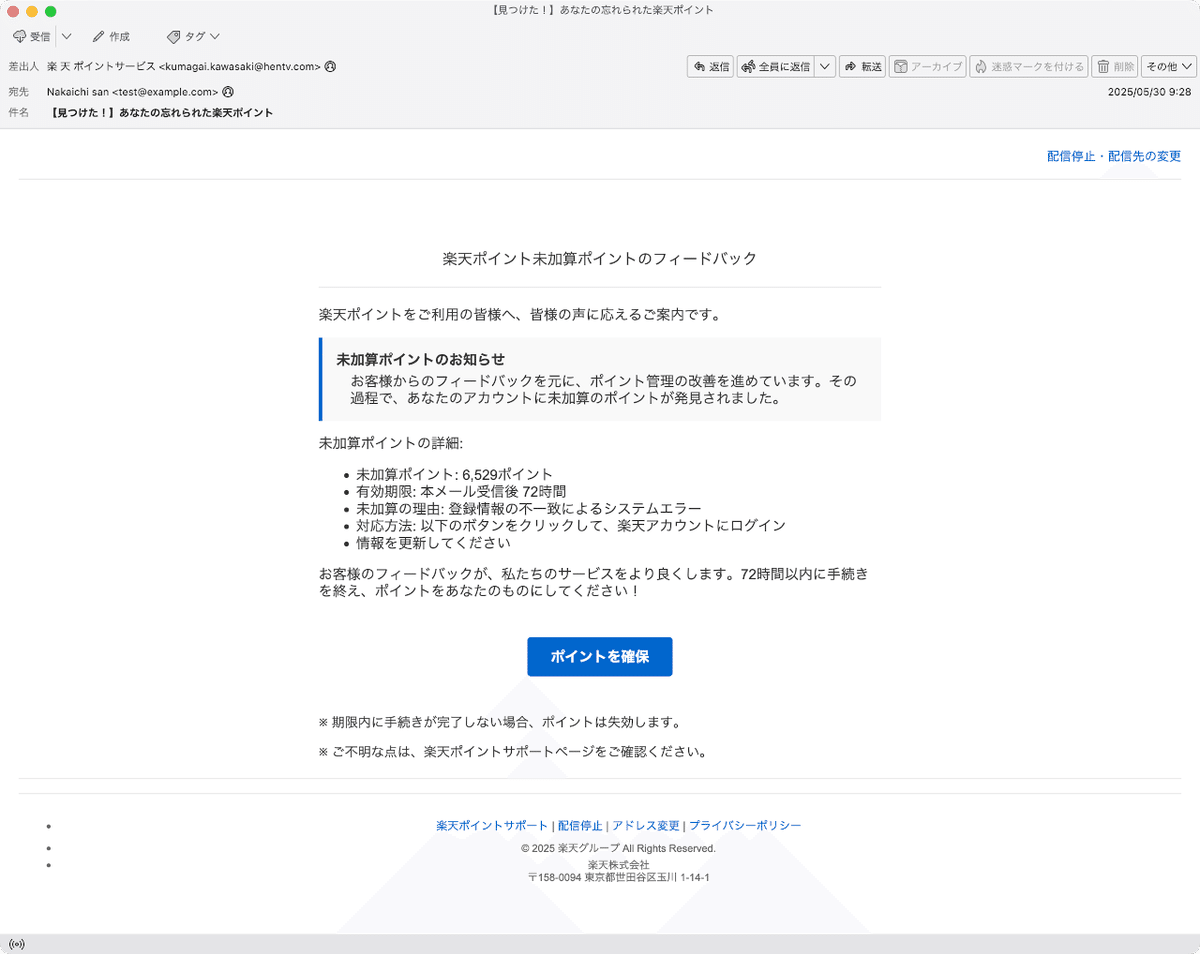Click the connection status icon in status bar
Viewport: 1200px width, 954px height.
click(16, 944)
